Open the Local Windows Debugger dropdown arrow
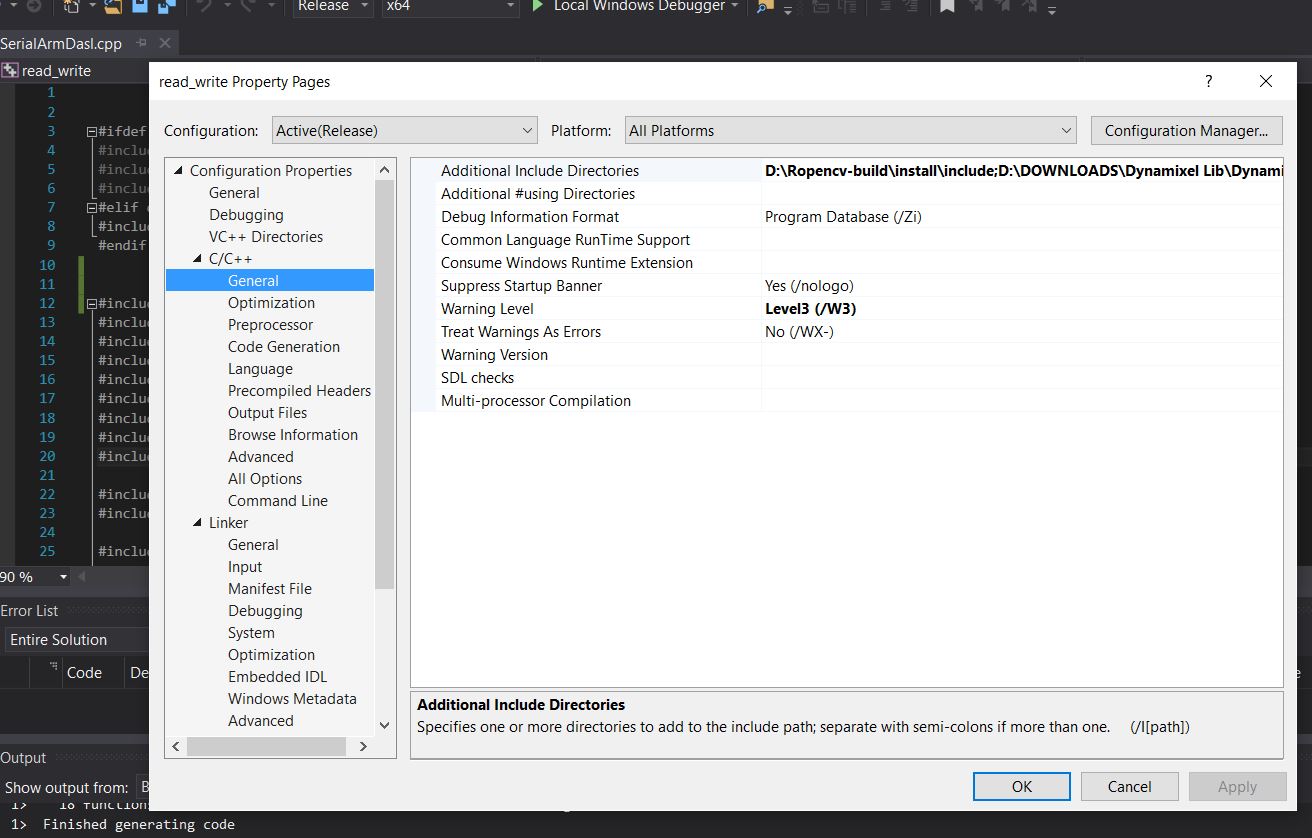Viewport: 1312px width, 838px height. [736, 6]
